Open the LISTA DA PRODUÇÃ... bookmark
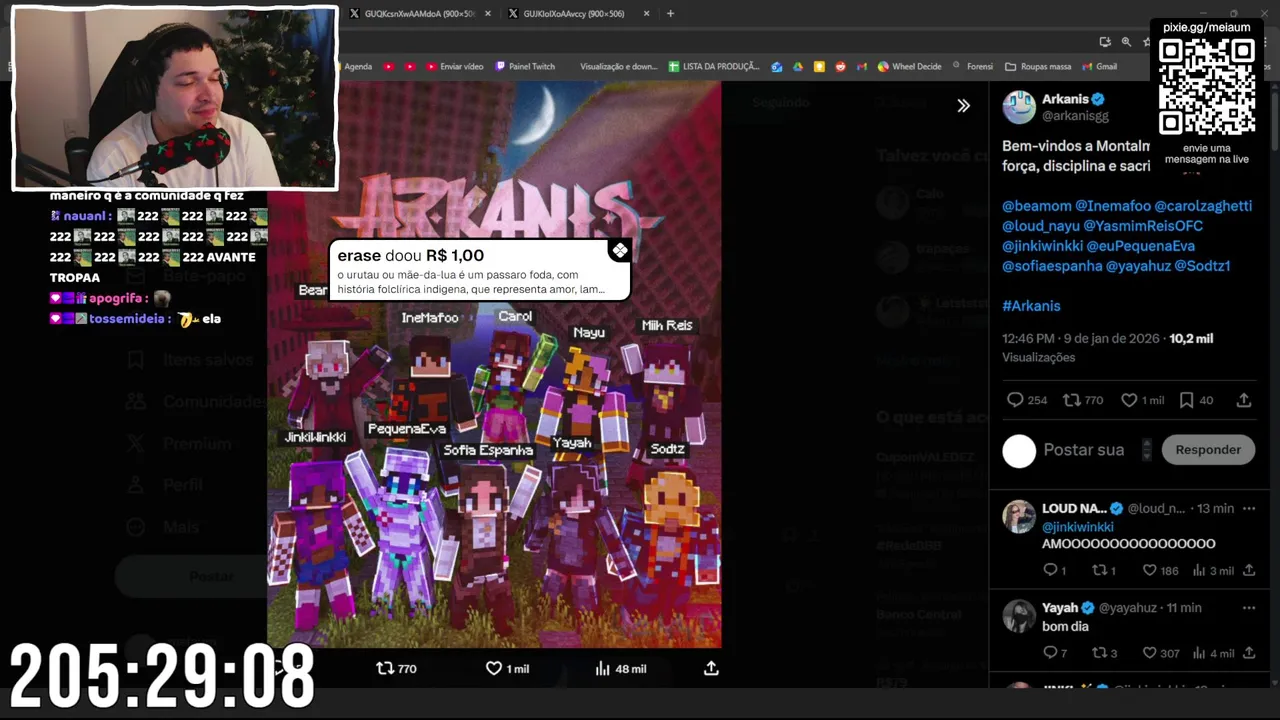 click(714, 67)
